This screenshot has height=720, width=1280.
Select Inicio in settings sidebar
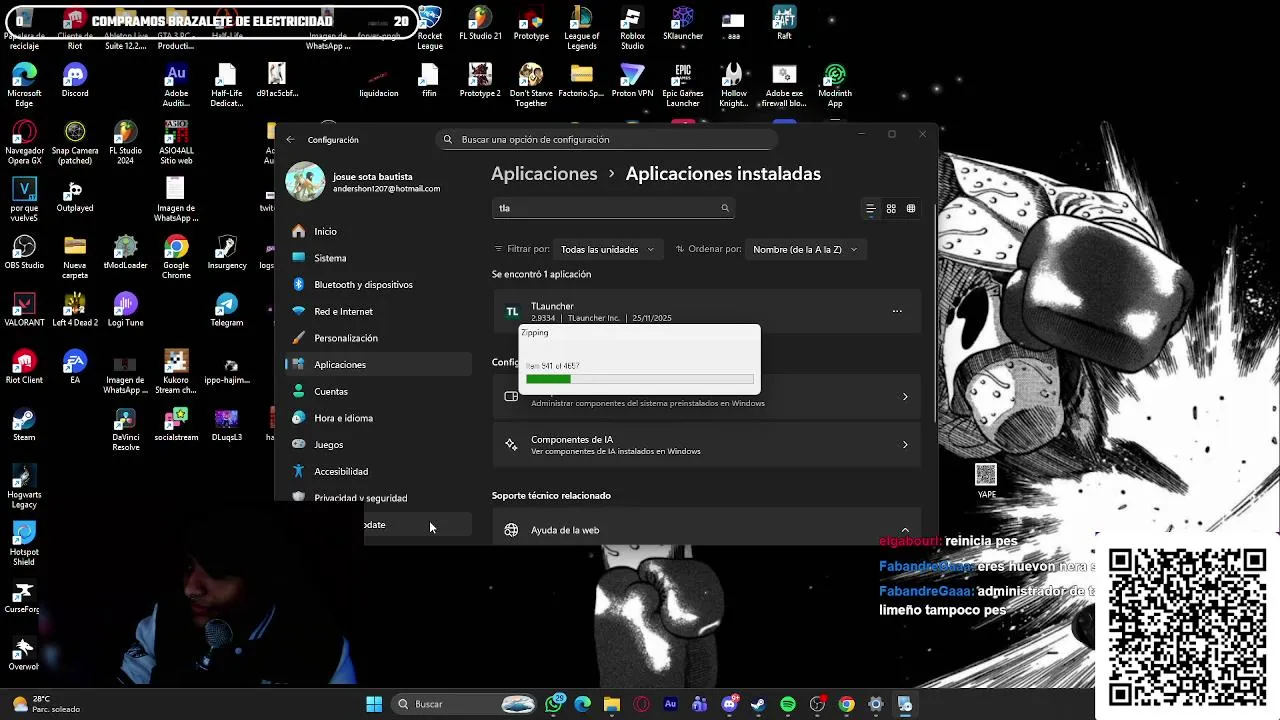(378, 231)
